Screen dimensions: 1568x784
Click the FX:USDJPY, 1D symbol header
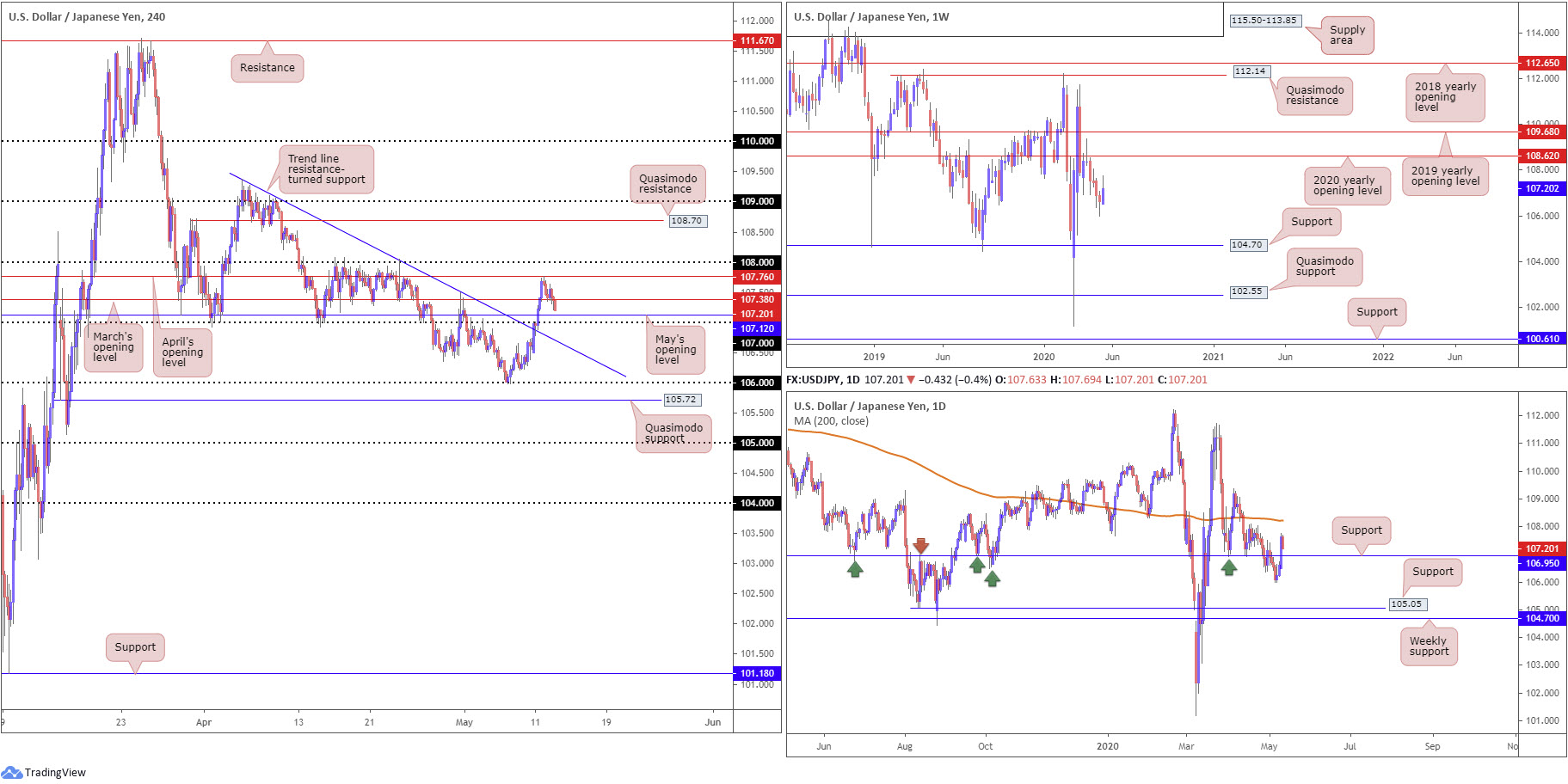coord(823,379)
